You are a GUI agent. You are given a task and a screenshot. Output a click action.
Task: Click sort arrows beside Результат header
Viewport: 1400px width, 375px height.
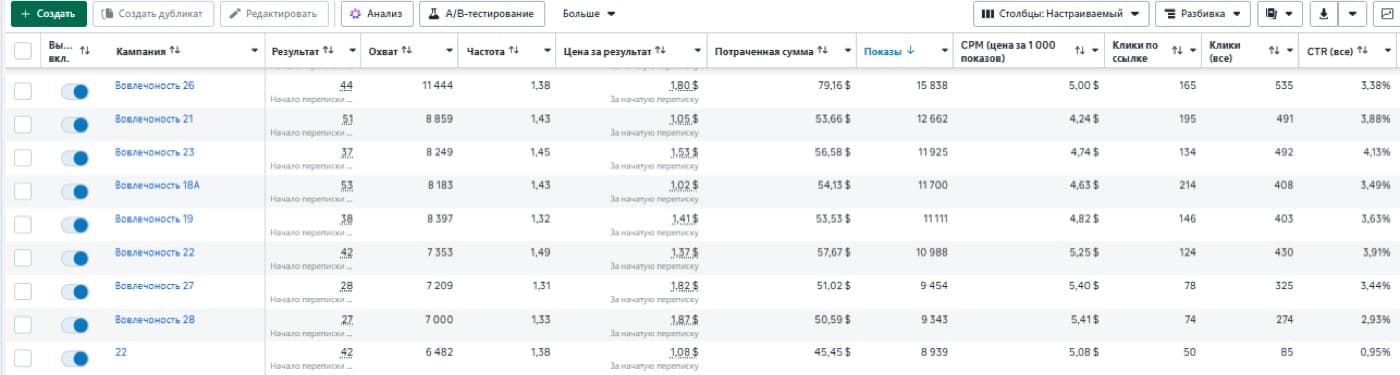click(x=329, y=50)
